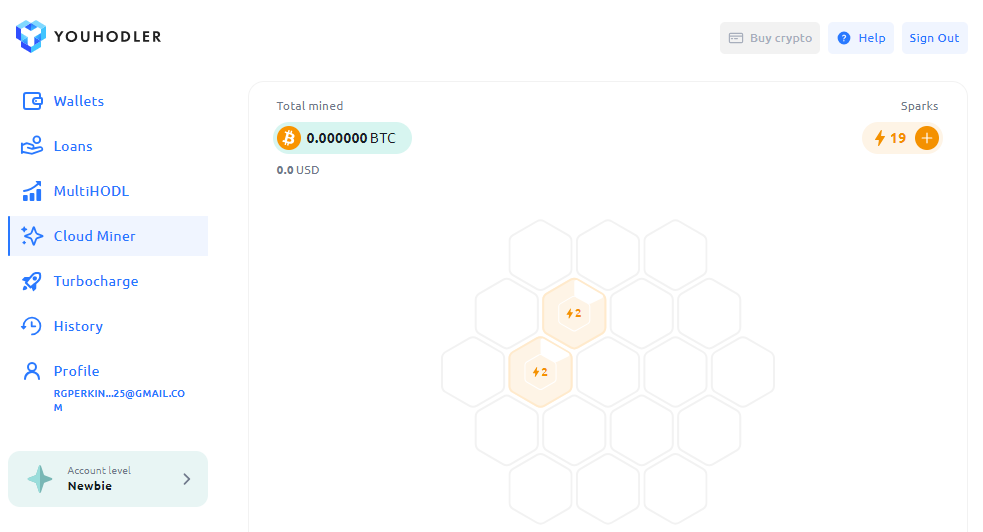
Task: Click the Buy crypto button
Action: point(770,38)
